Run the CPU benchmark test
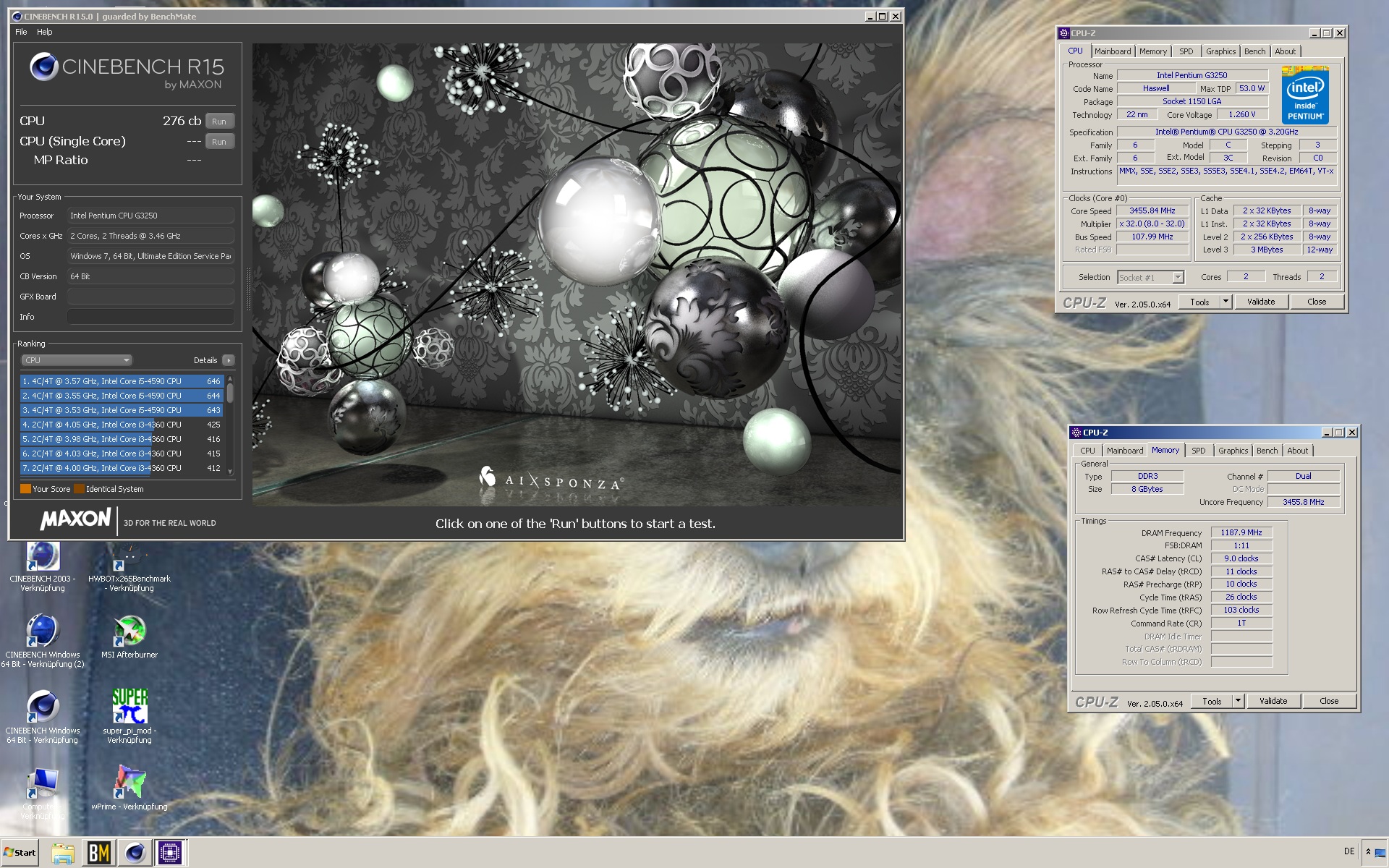This screenshot has width=1389, height=868. tap(219, 122)
